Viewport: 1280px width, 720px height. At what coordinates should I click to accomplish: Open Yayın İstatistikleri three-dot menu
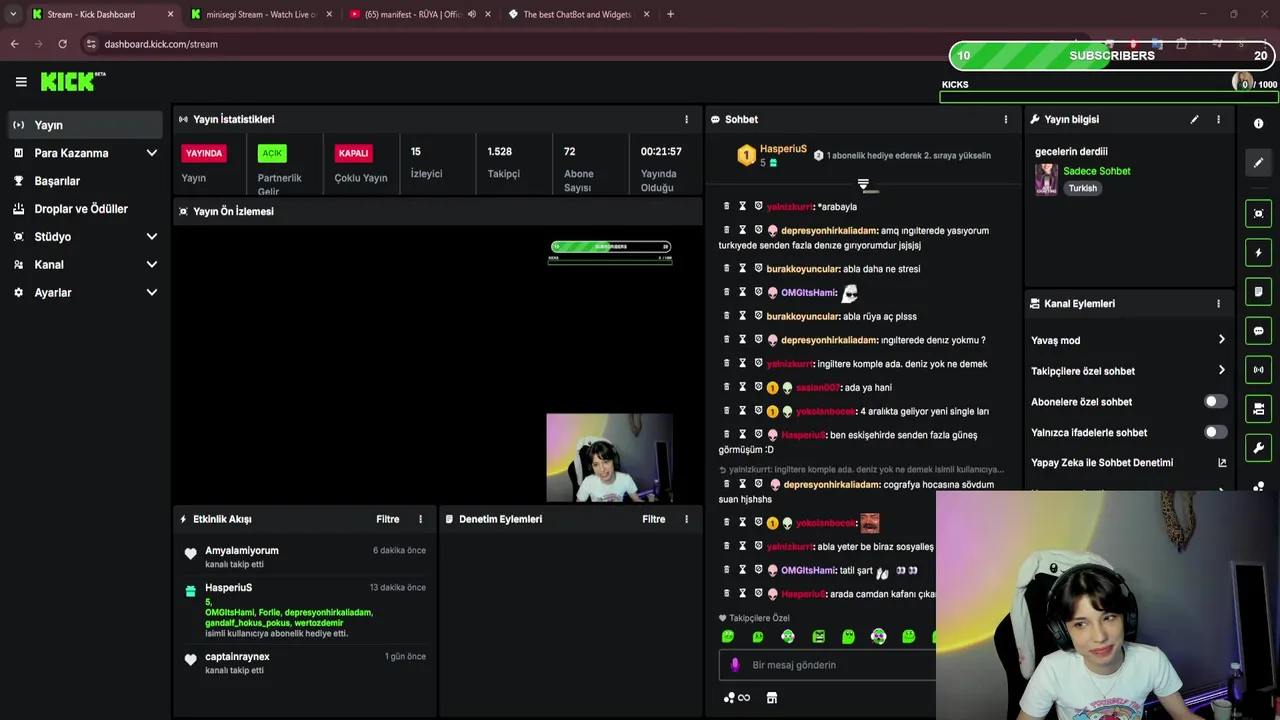686,119
